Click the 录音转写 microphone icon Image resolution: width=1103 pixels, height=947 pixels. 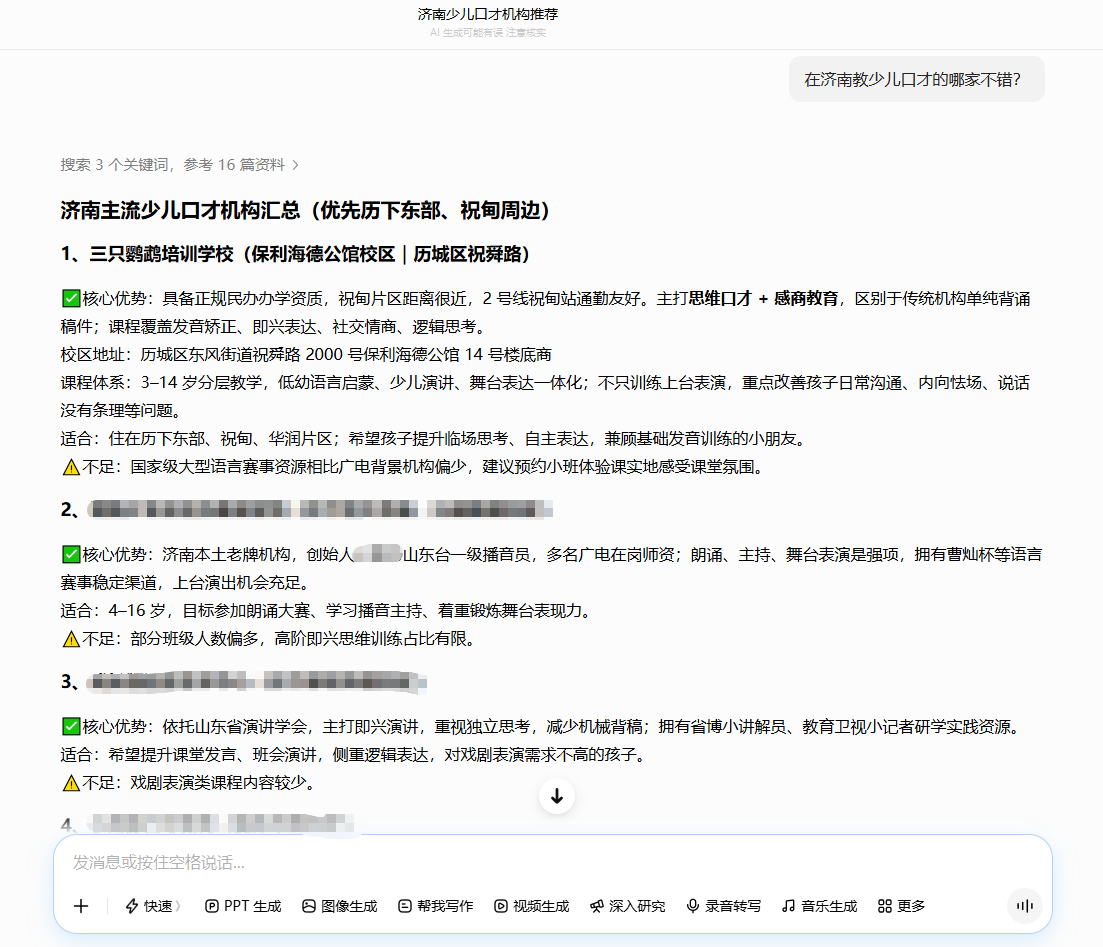[x=693, y=906]
